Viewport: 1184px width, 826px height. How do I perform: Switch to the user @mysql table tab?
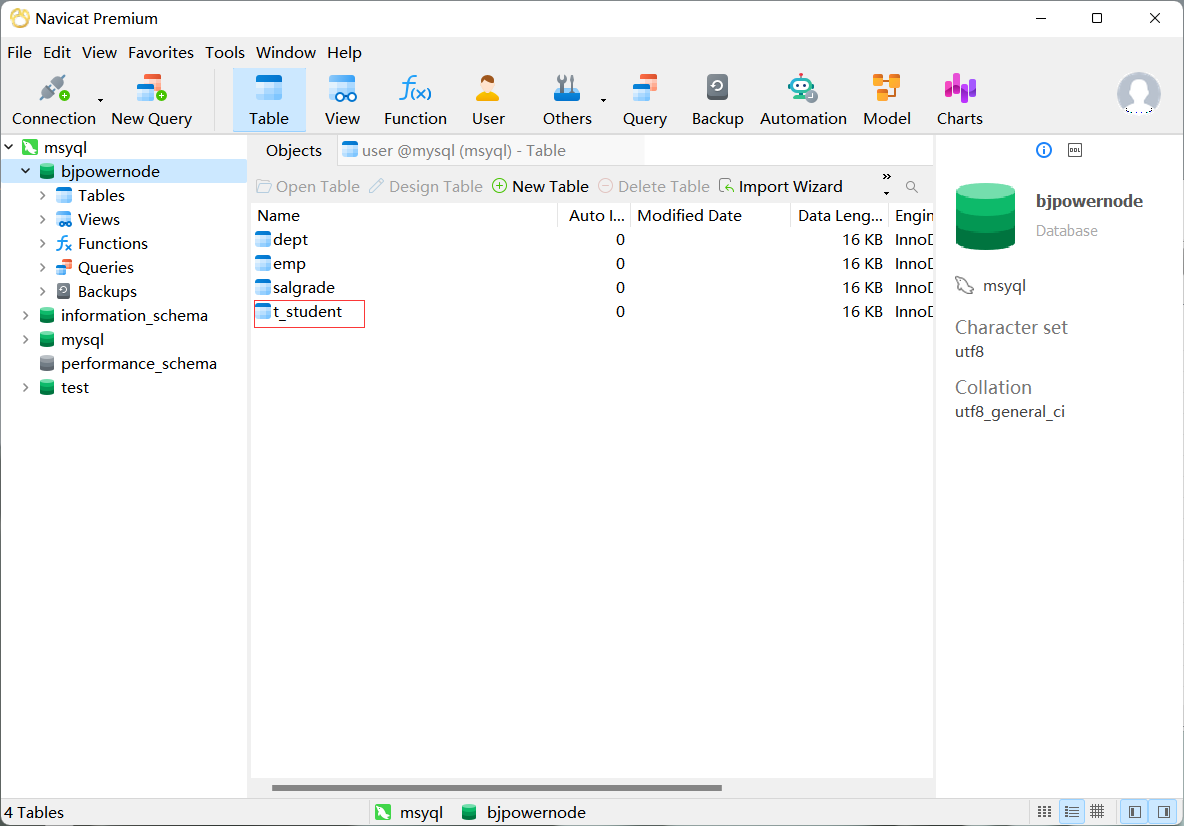(454, 151)
